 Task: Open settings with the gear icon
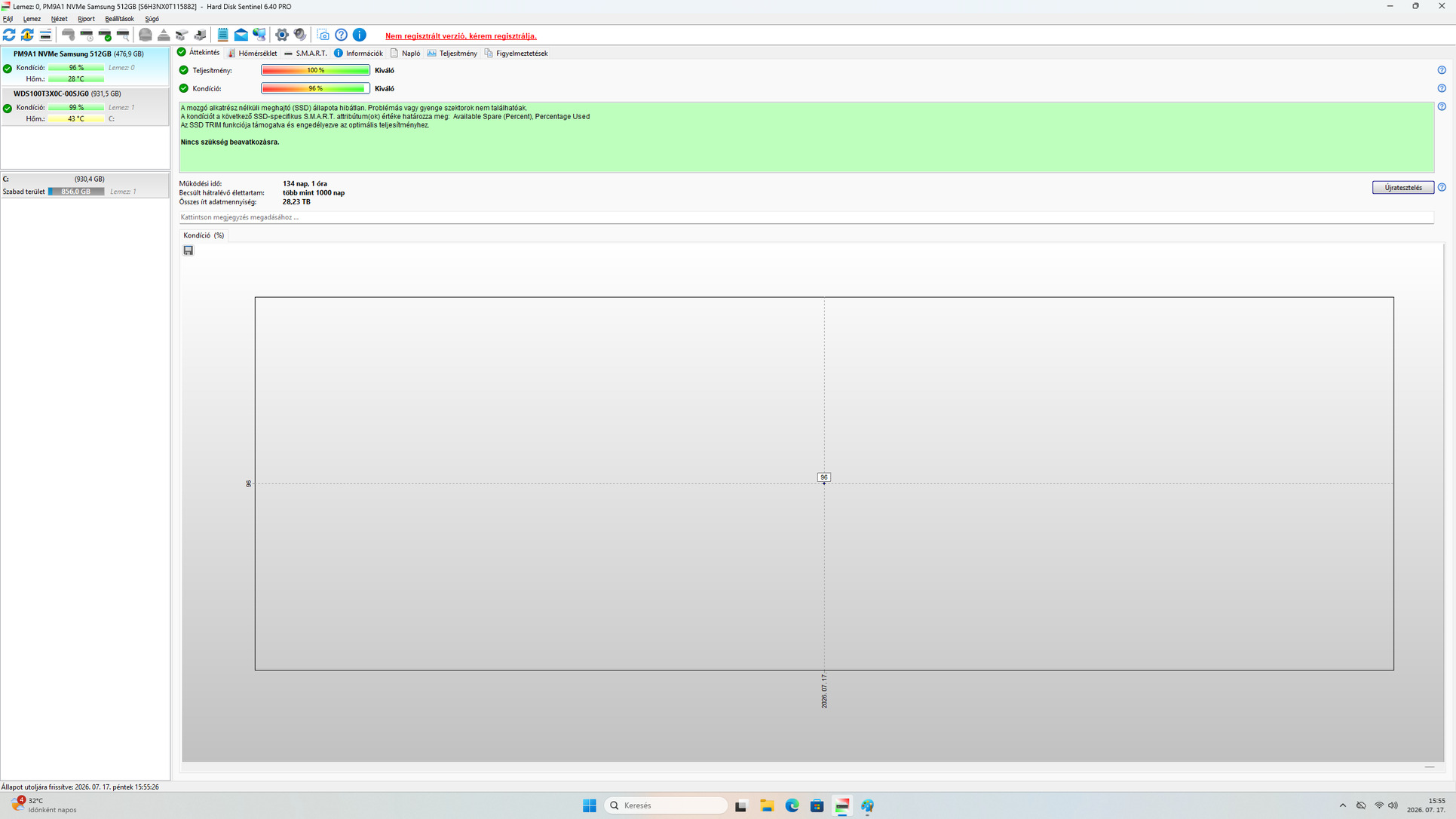282,35
